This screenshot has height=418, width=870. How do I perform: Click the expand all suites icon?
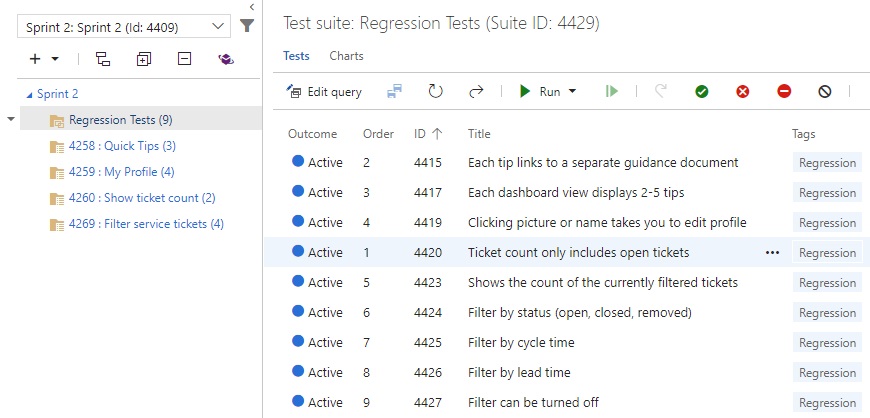pos(143,60)
